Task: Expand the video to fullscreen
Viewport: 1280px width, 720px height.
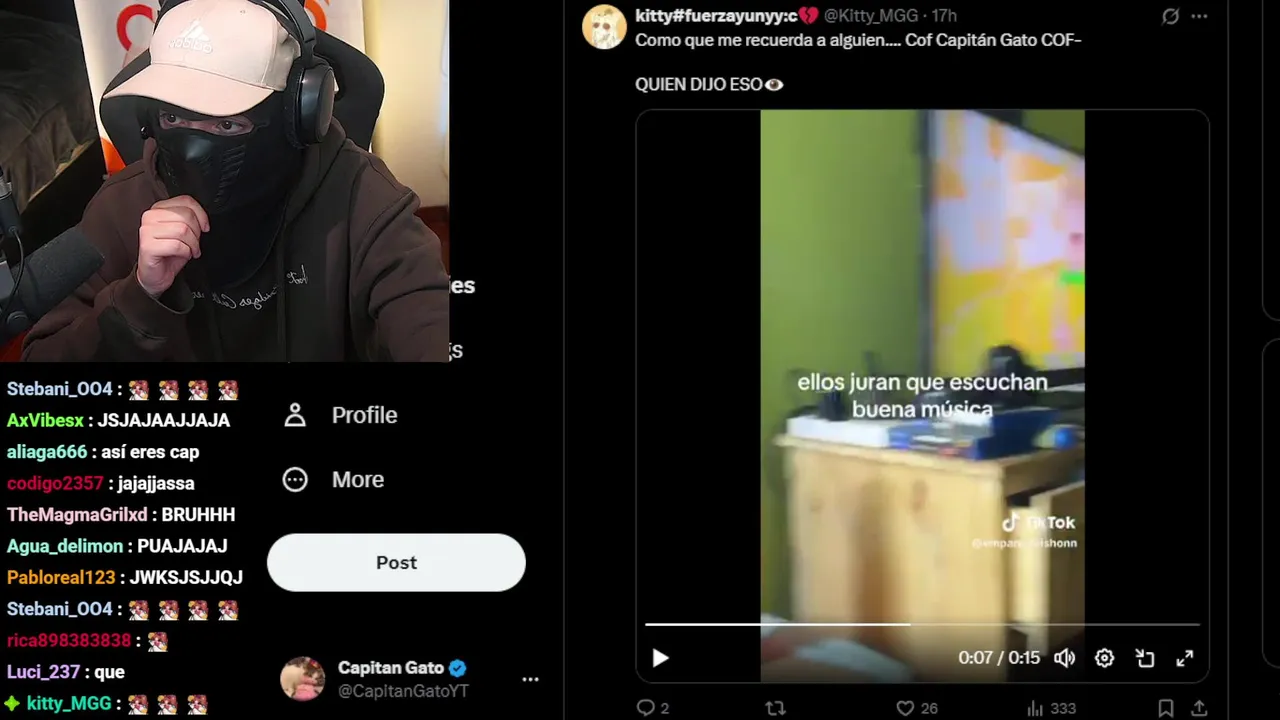Action: tap(1185, 658)
